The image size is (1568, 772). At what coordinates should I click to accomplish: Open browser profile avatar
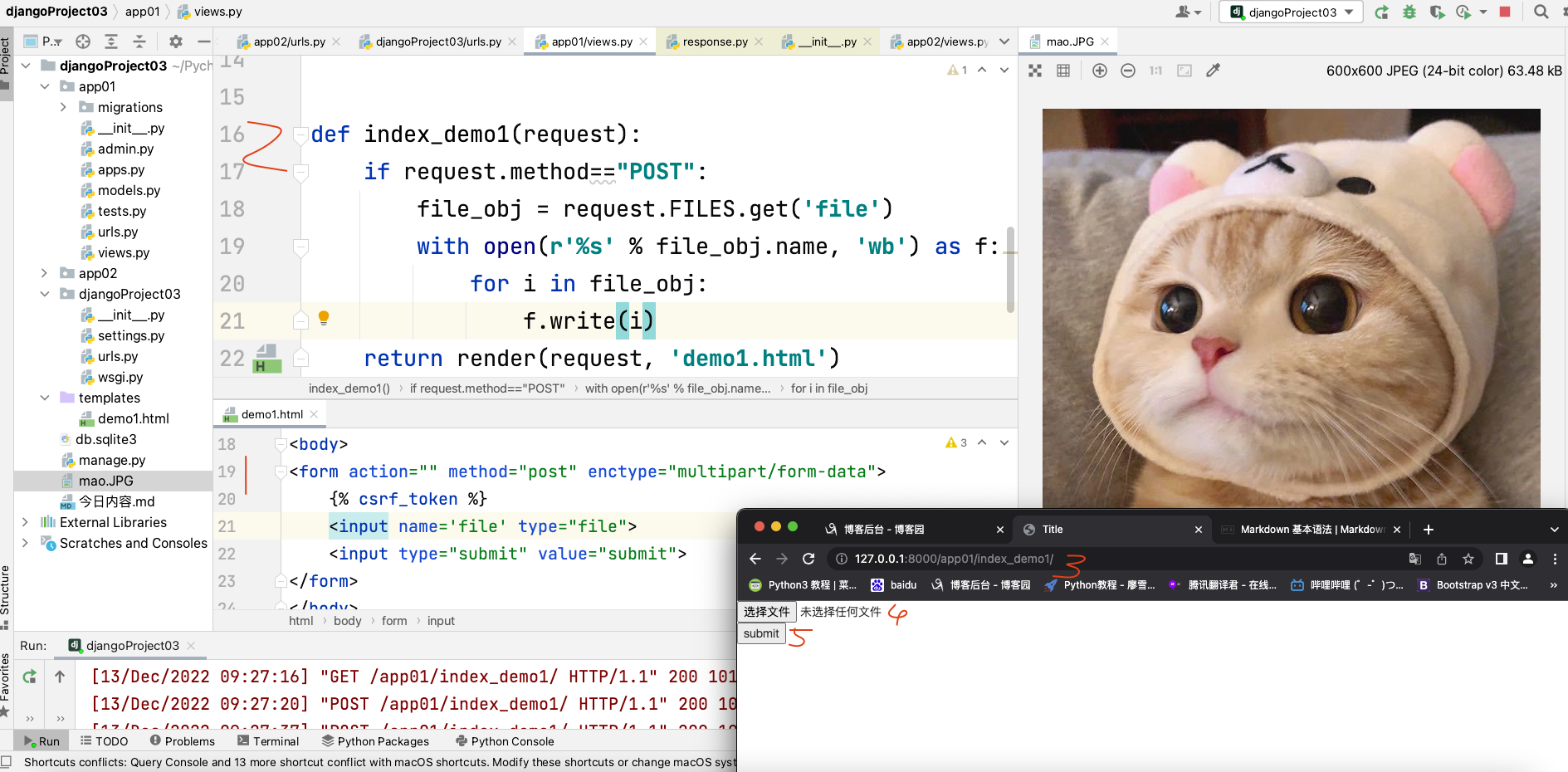point(1527,559)
